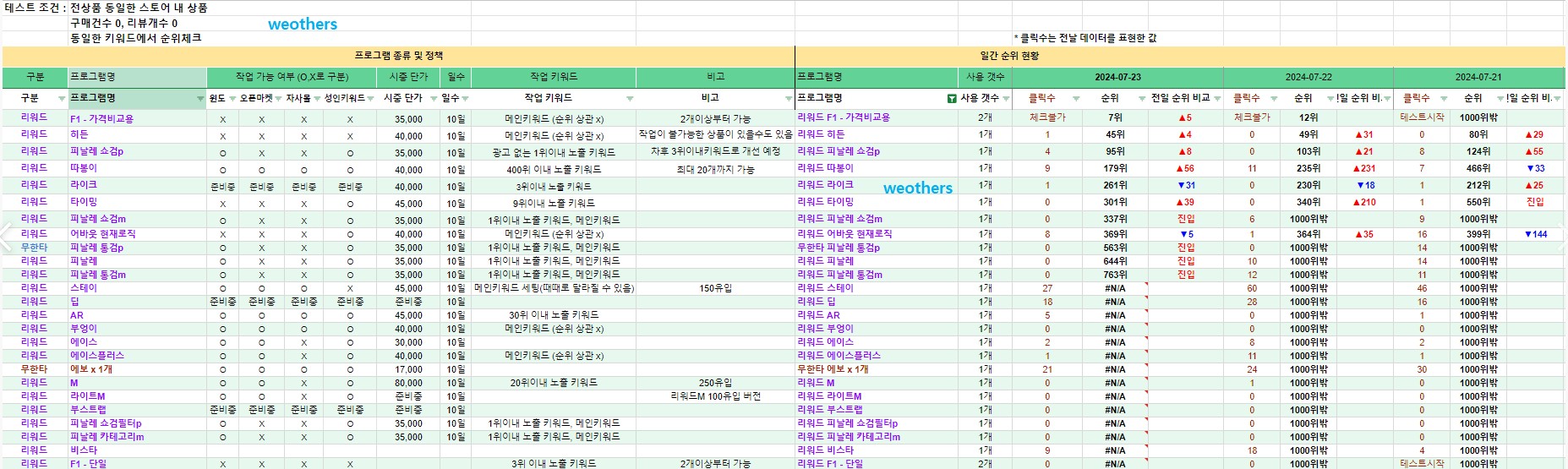Select the '▼144' rank change cell

tap(1535, 234)
